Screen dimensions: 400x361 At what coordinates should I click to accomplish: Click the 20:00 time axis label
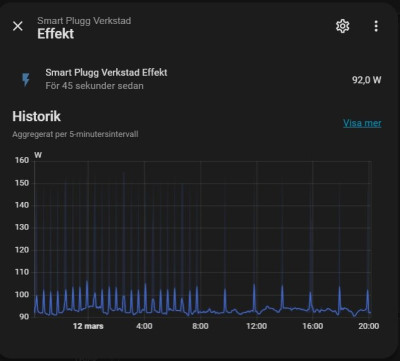tap(368, 326)
